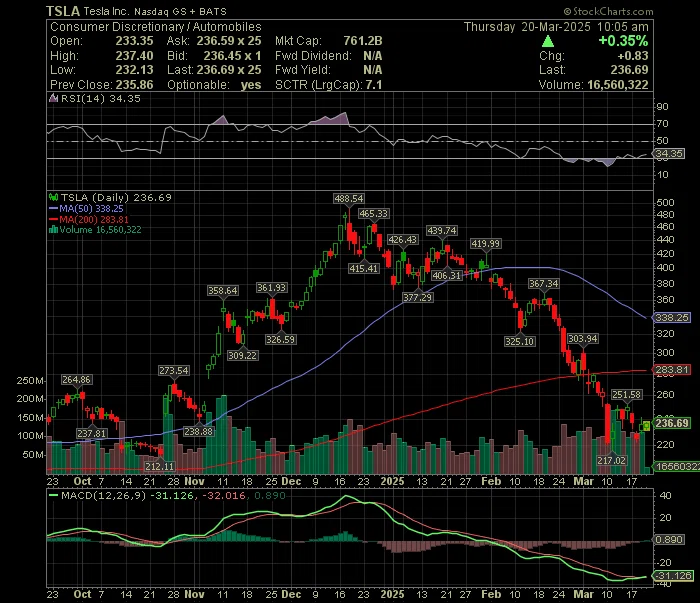This screenshot has height=603, width=700.
Task: Click the 358.64 price label
Action: tap(223, 291)
